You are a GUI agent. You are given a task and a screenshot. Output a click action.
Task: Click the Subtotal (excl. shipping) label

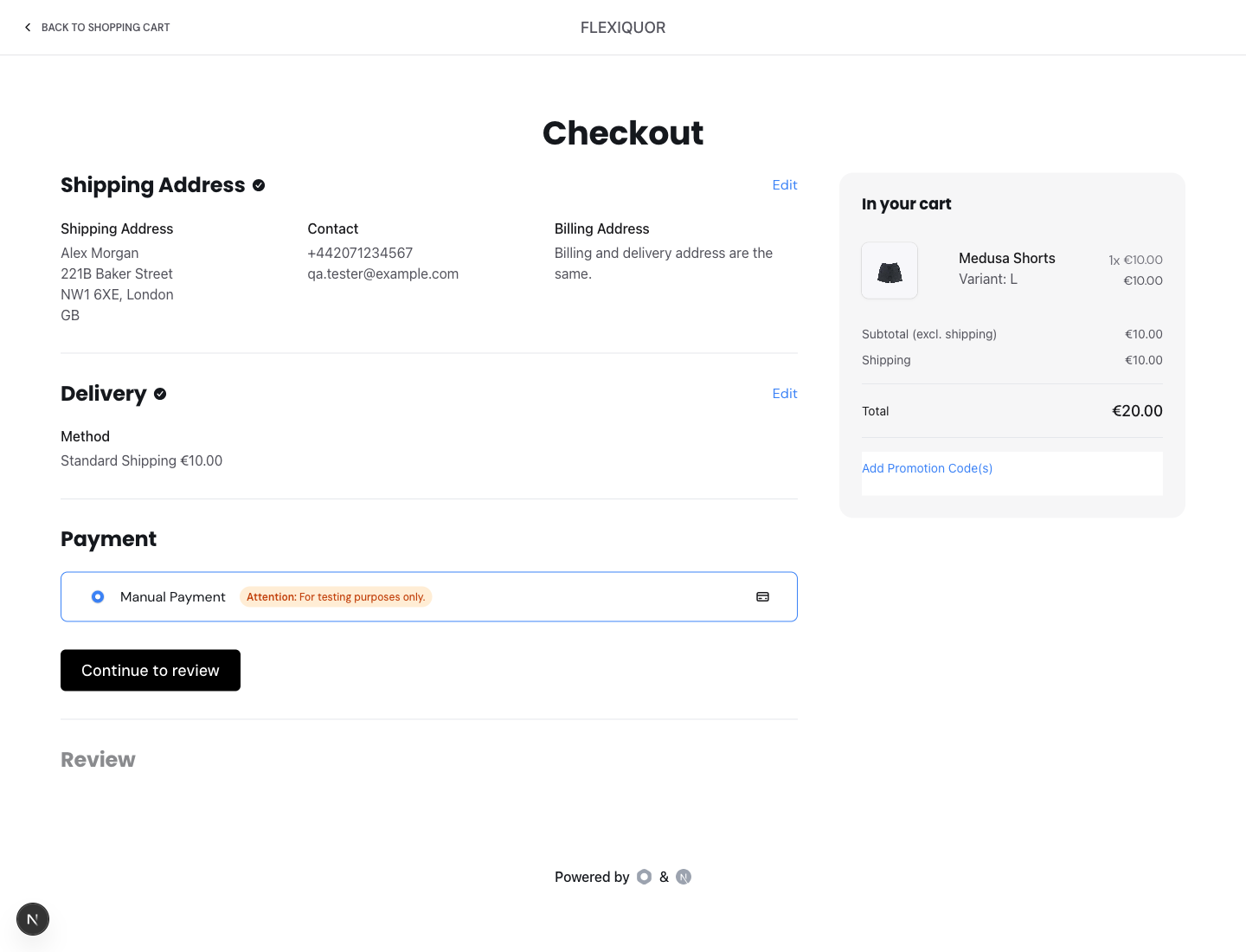coord(929,334)
